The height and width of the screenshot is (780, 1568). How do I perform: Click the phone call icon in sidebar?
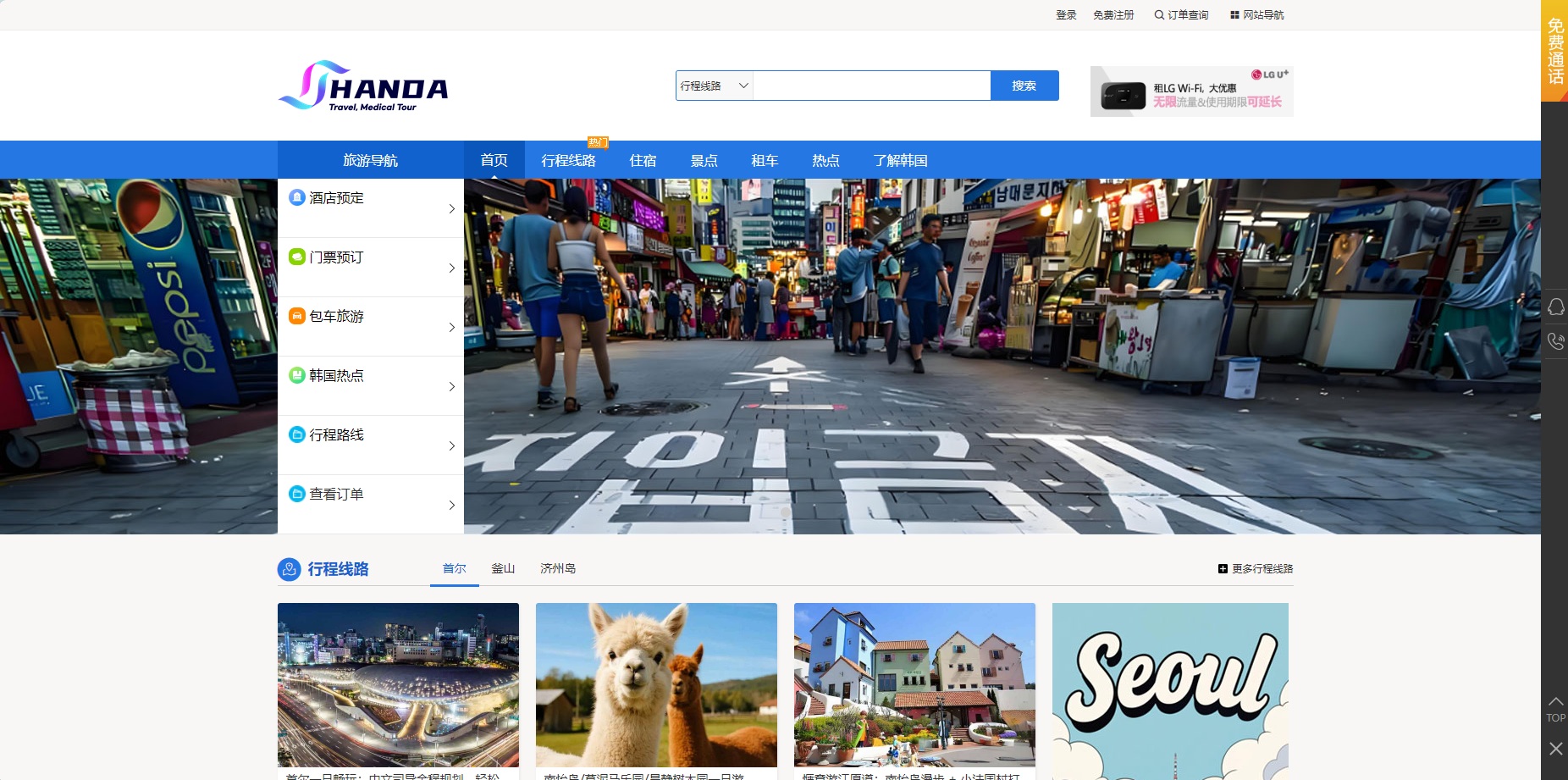[x=1555, y=341]
